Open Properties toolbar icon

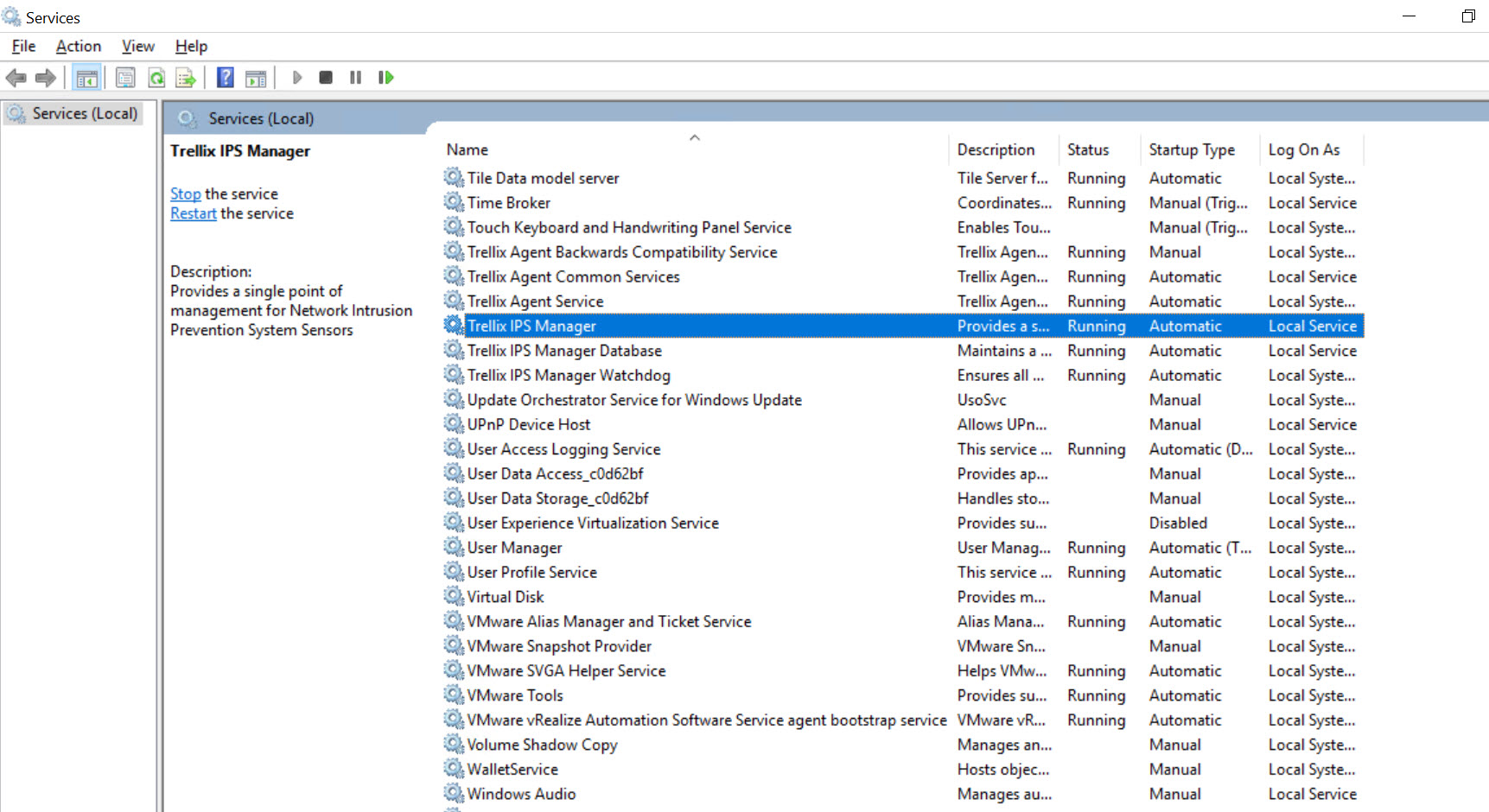pyautogui.click(x=125, y=78)
